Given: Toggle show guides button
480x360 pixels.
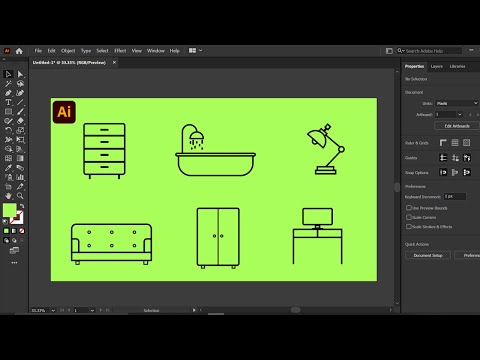Looking at the screenshot, I should (x=443, y=158).
